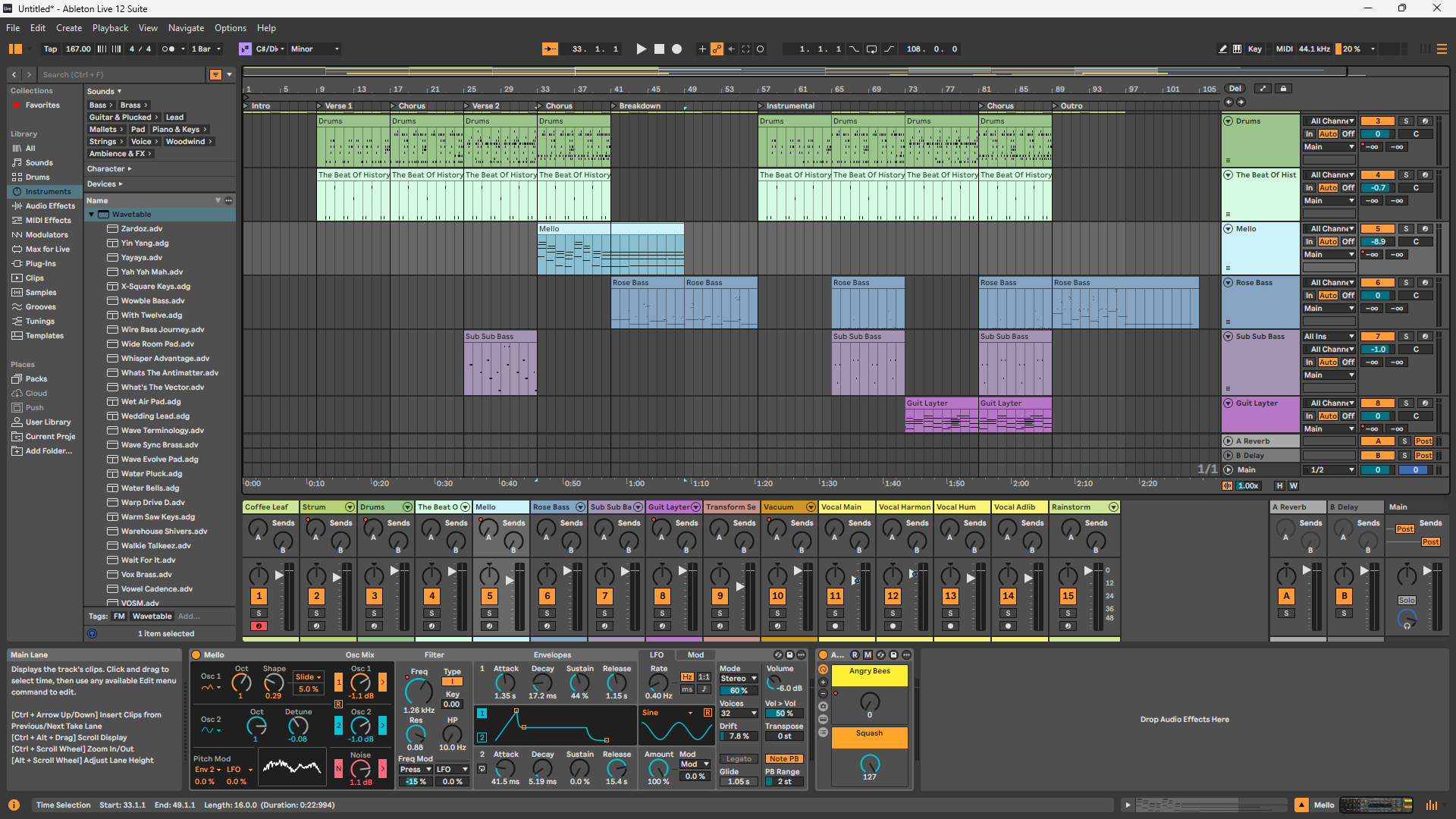
Task: Open the Instruments browser category
Action: 47,192
